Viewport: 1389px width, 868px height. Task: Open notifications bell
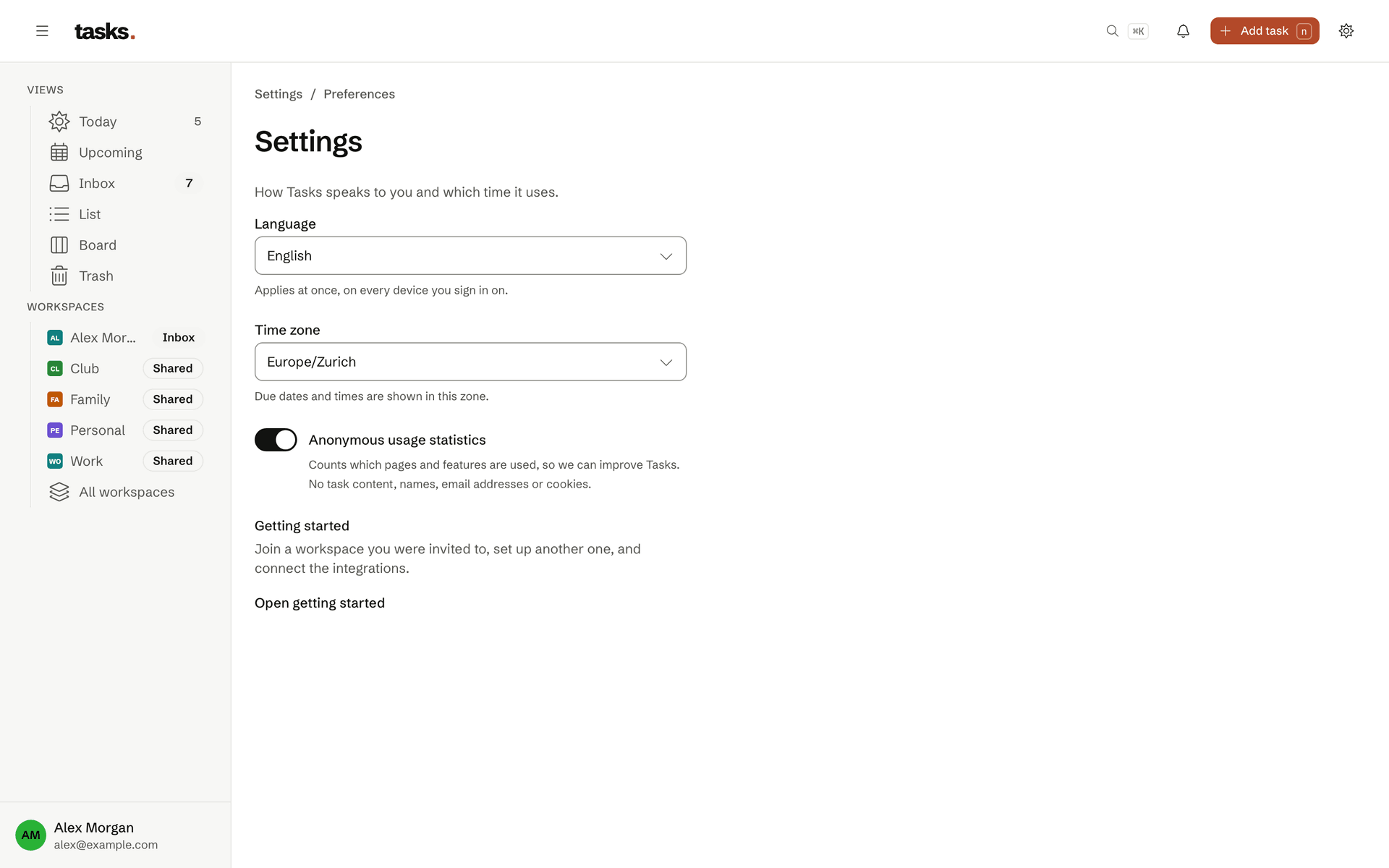[1183, 31]
